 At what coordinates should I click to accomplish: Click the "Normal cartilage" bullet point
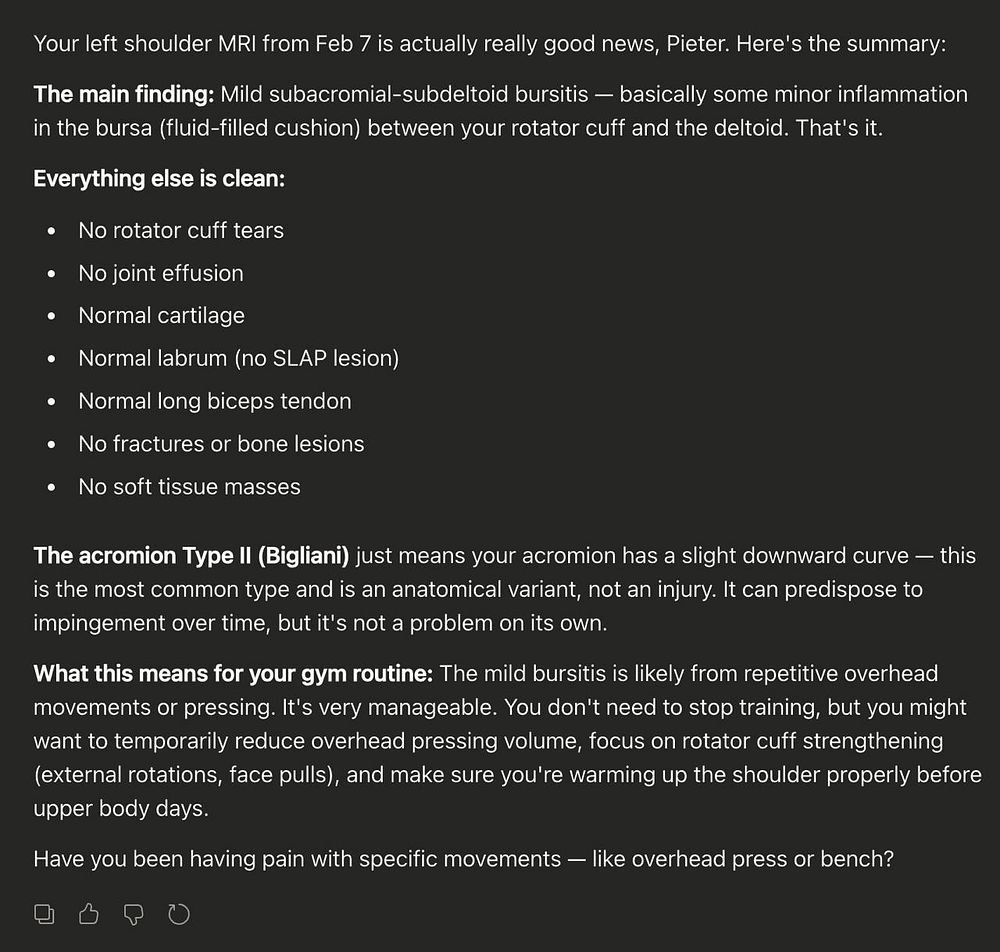click(161, 315)
